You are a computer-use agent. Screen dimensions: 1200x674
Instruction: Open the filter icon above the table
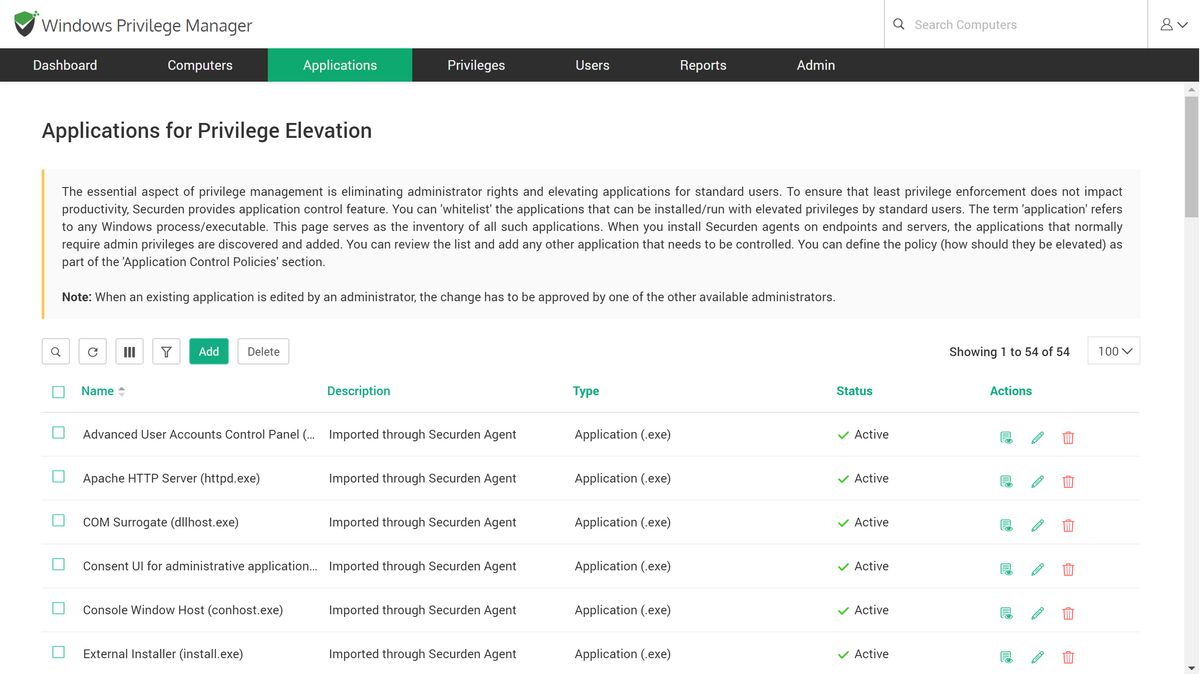click(x=166, y=351)
